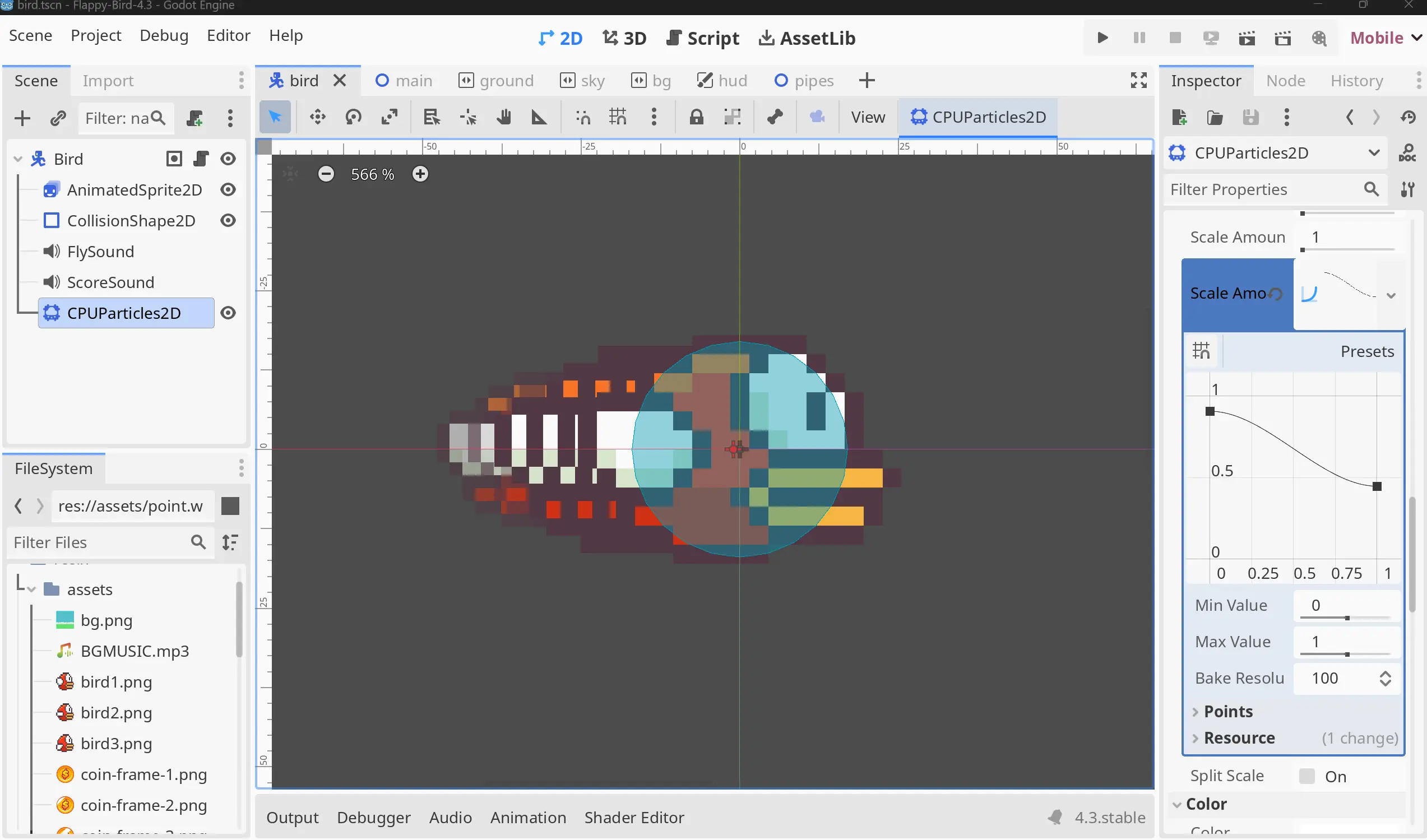Select the Select Mode arrow tool
This screenshot has height=840, width=1427.
(275, 117)
